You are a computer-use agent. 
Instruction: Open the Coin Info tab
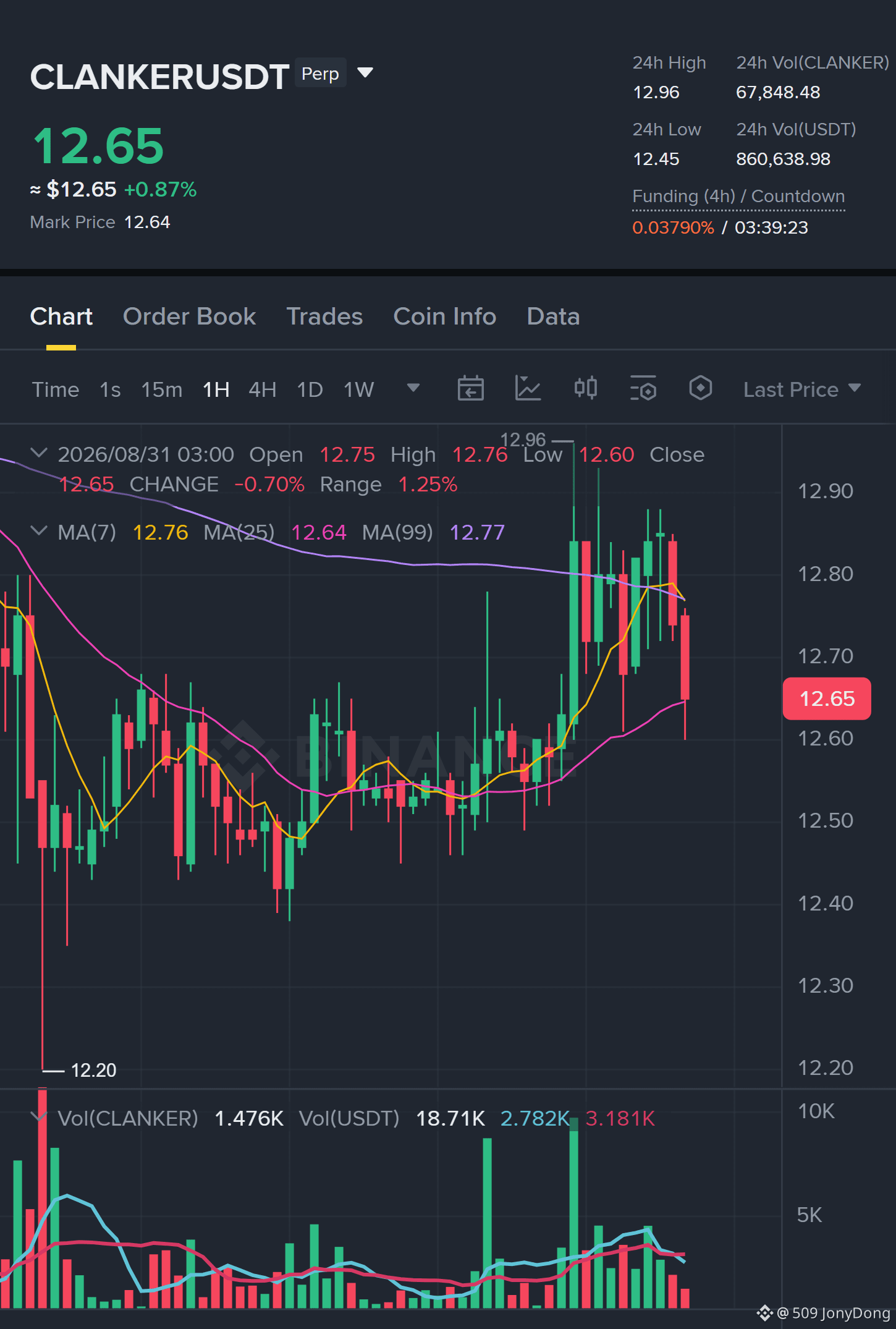pyautogui.click(x=445, y=316)
